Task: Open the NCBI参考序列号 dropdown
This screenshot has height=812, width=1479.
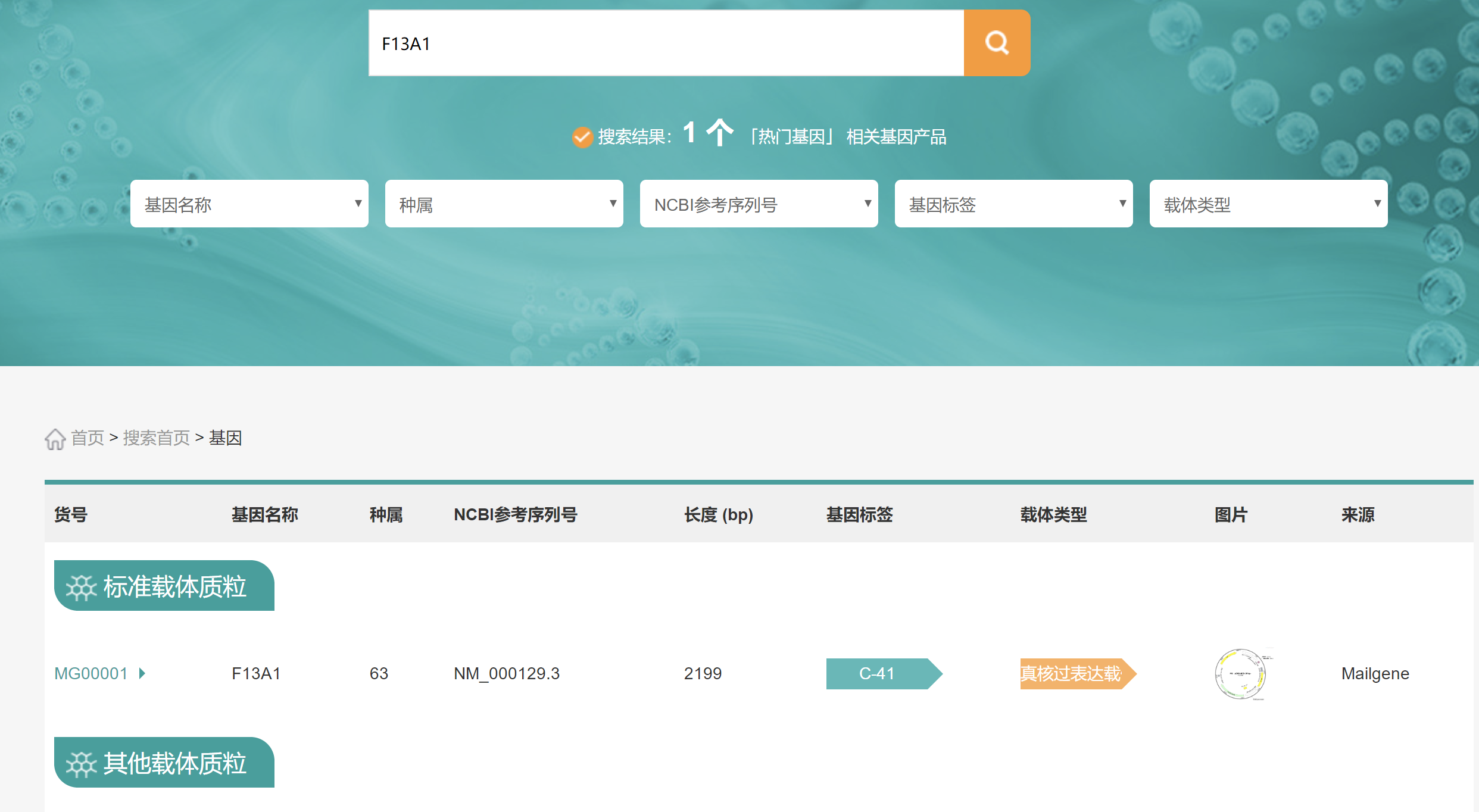Action: 759,204
